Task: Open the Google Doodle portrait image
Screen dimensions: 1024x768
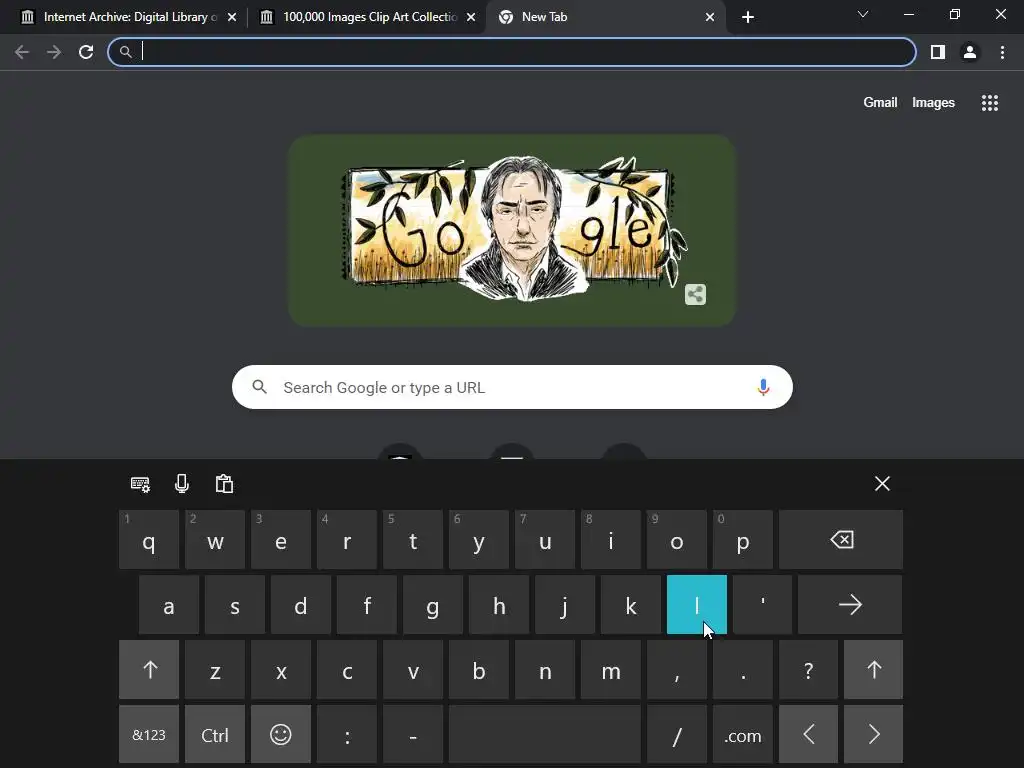Action: point(513,229)
